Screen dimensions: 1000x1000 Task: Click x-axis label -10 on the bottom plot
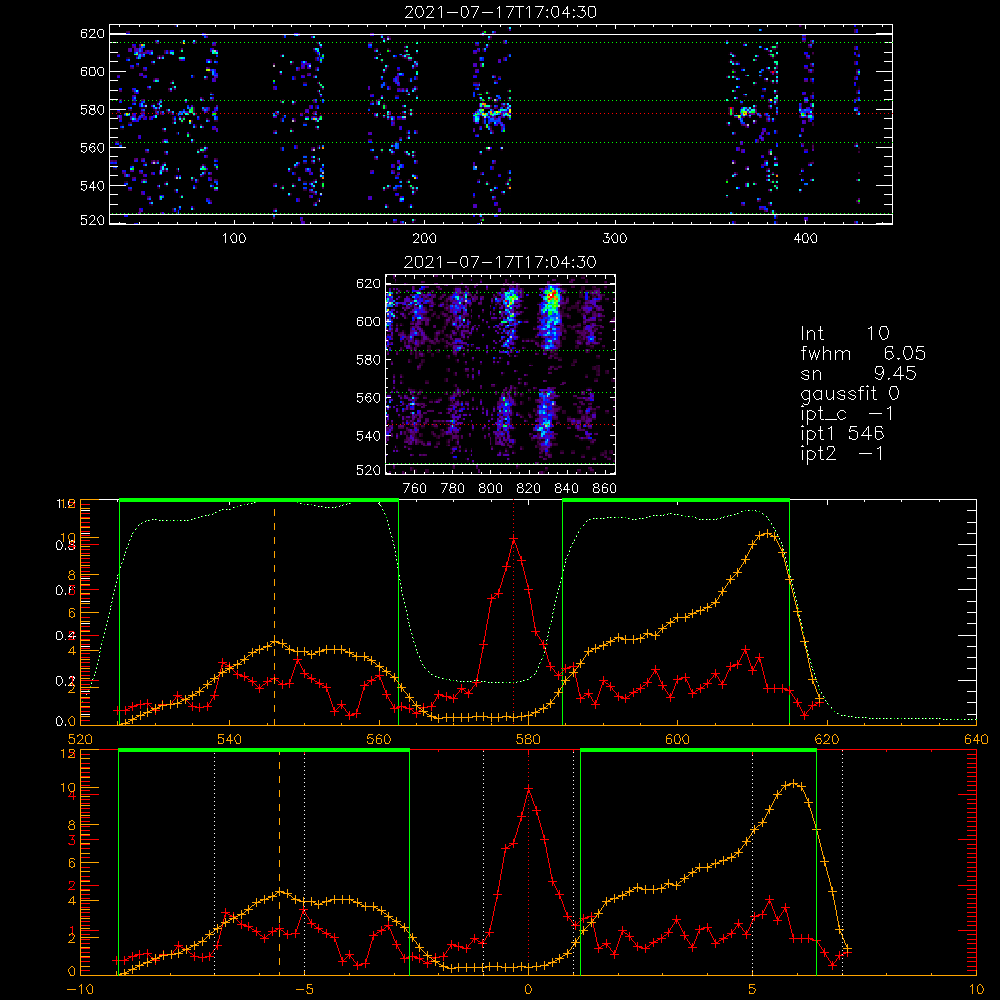click(80, 990)
